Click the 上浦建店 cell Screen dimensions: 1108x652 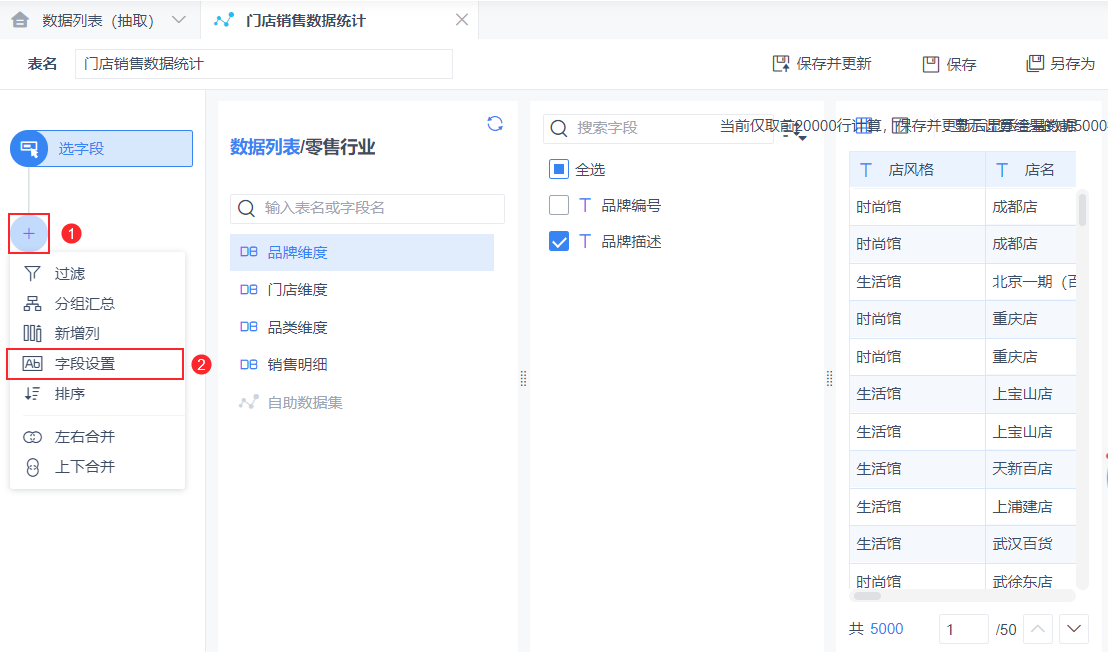click(1031, 506)
